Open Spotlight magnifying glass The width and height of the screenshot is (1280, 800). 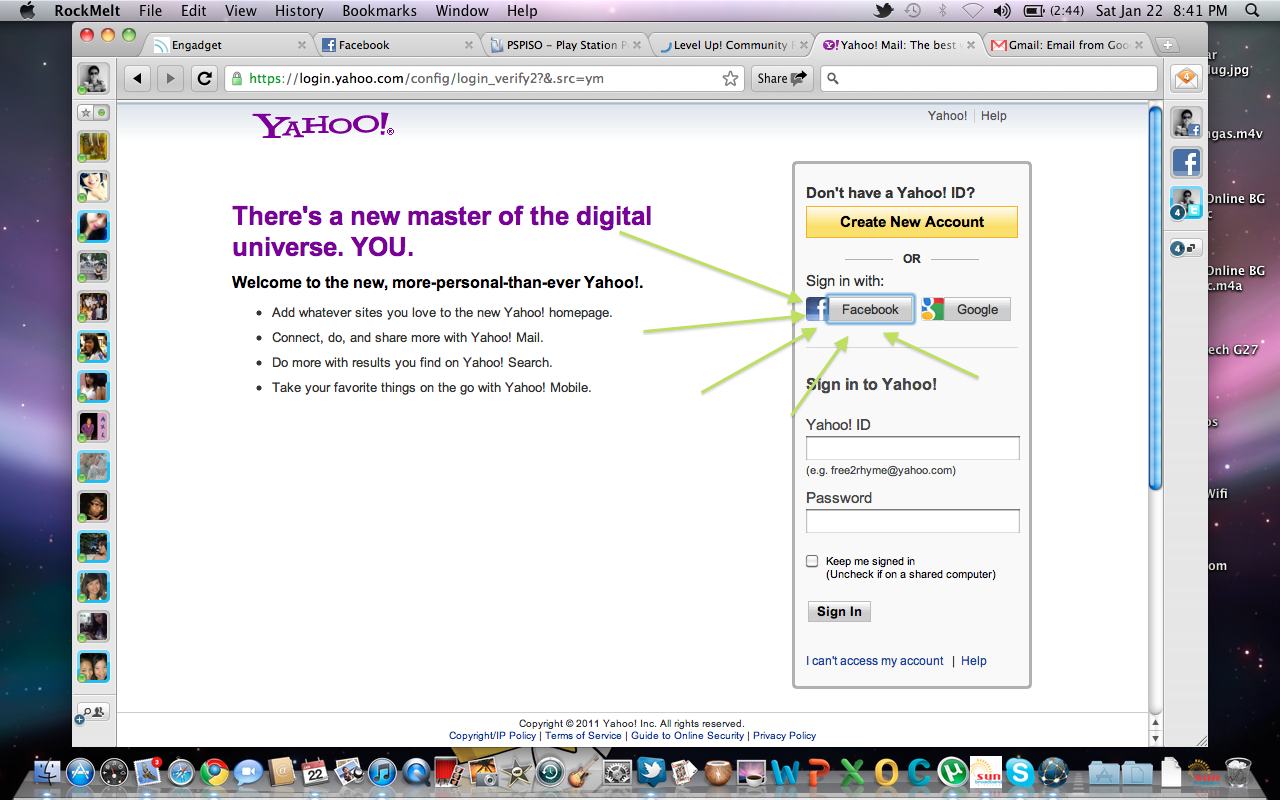coord(1252,11)
